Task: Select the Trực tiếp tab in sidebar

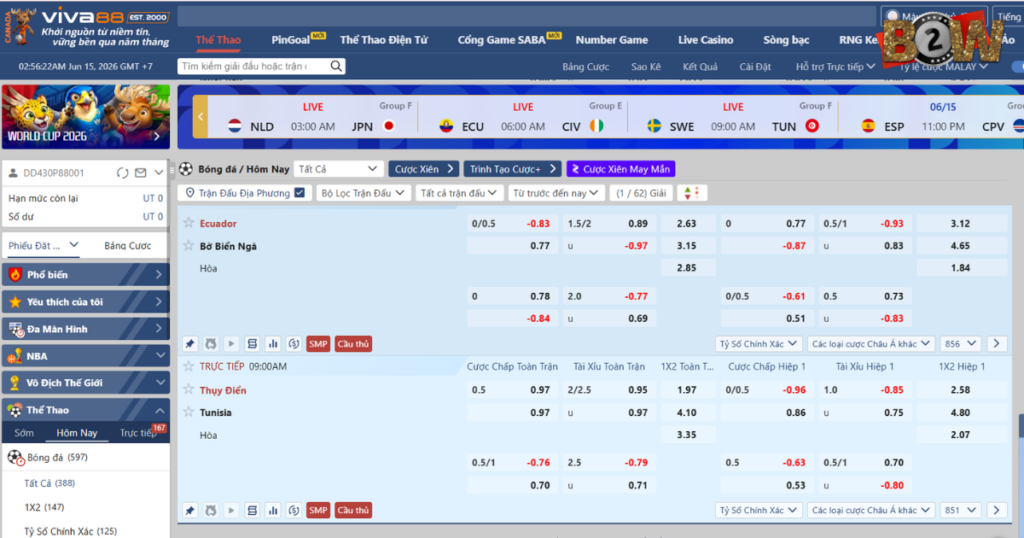Action: (138, 432)
